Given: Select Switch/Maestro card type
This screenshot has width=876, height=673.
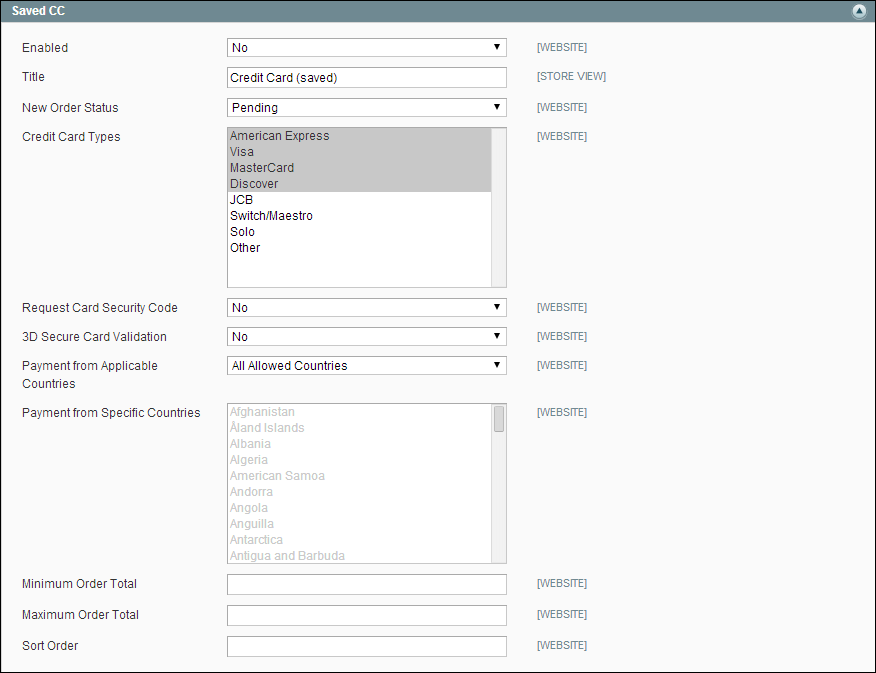Looking at the screenshot, I should (x=360, y=216).
